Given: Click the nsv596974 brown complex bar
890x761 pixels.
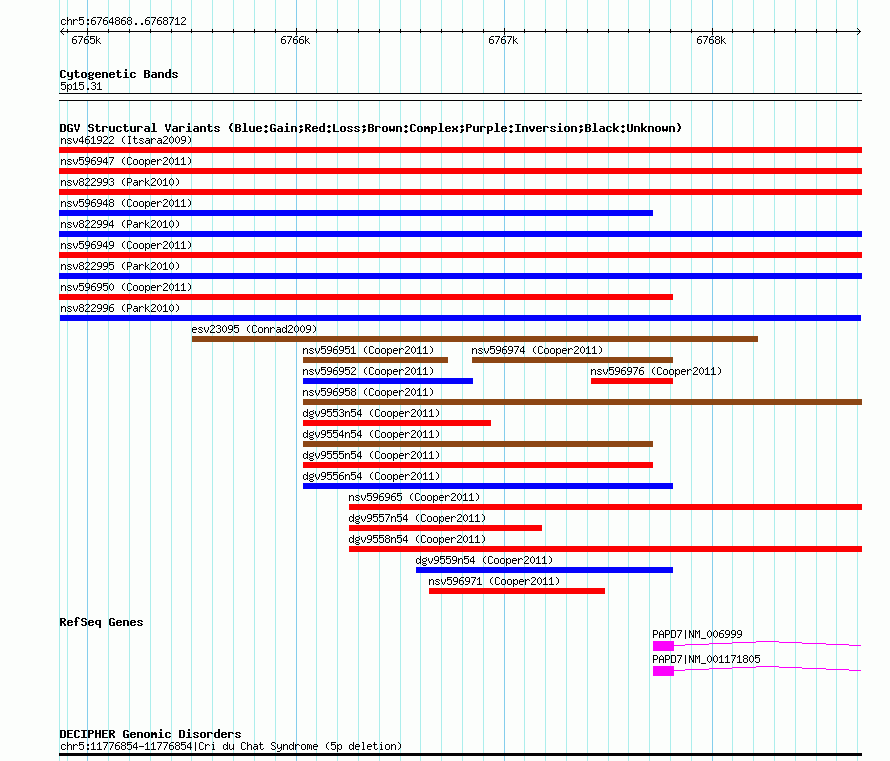Looking at the screenshot, I should (572, 360).
